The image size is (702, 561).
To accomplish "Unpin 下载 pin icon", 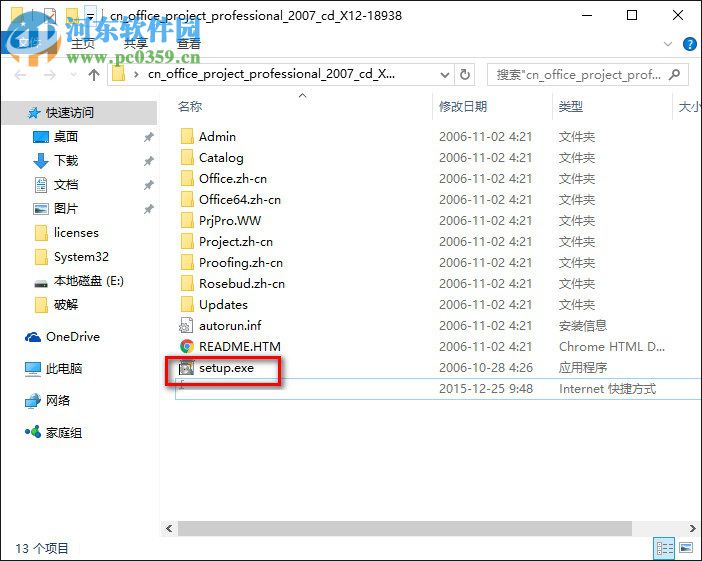I will pos(149,161).
